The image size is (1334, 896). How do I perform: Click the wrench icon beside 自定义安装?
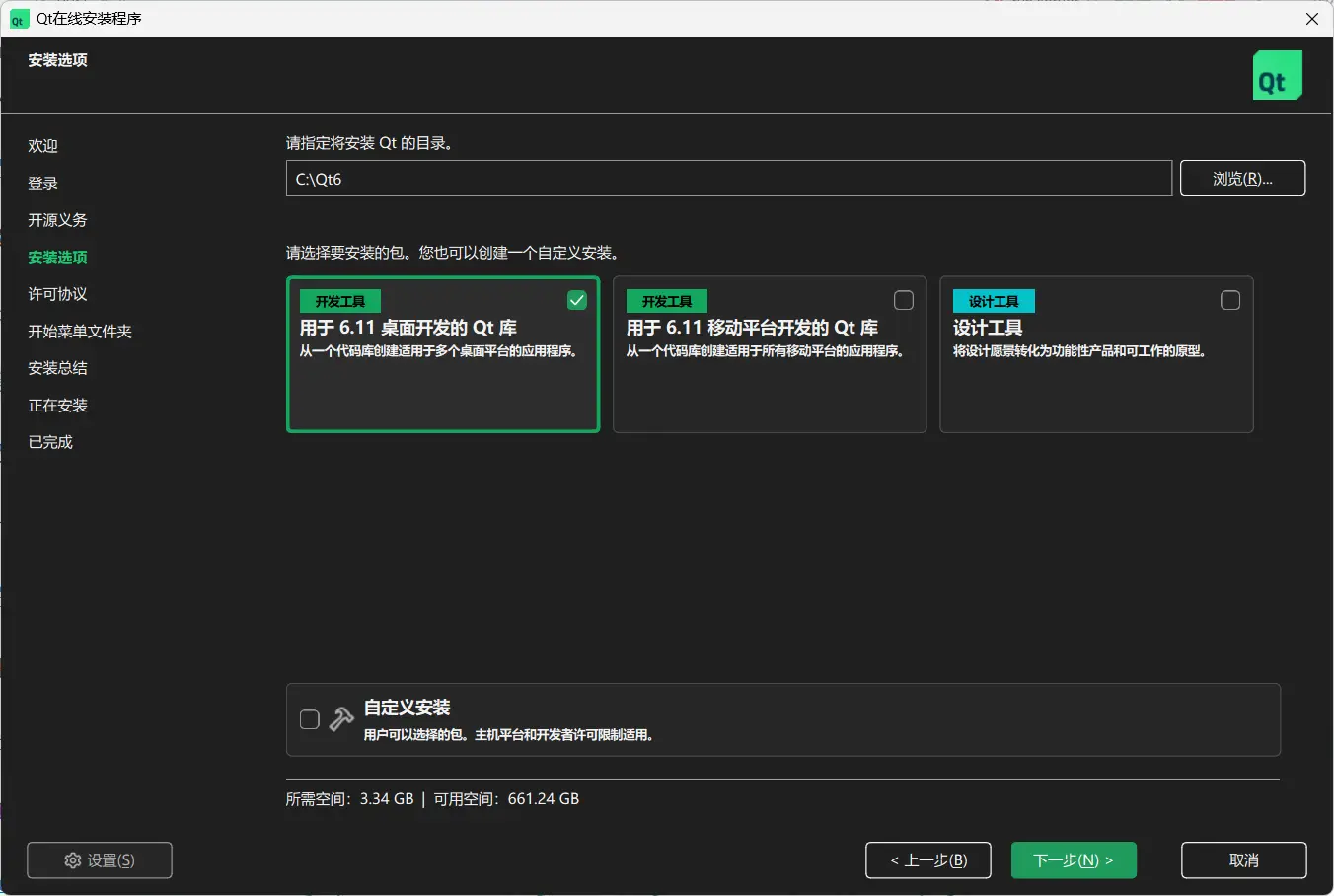341,719
